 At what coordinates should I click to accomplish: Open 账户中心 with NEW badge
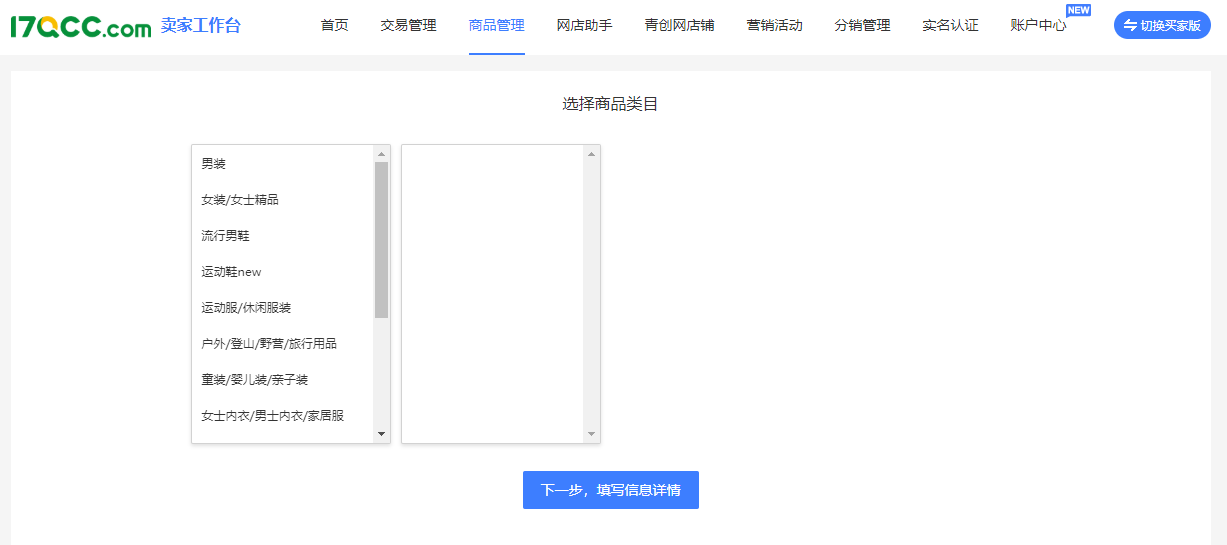click(x=1038, y=26)
